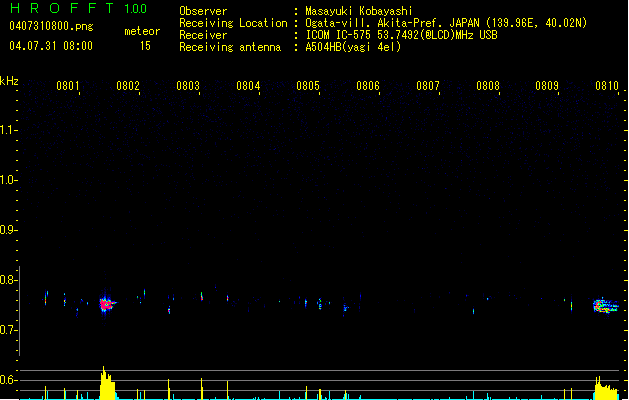This screenshot has height=400, width=629.
Task: Click the strong red meteor echo near 0802
Action: coord(107,304)
